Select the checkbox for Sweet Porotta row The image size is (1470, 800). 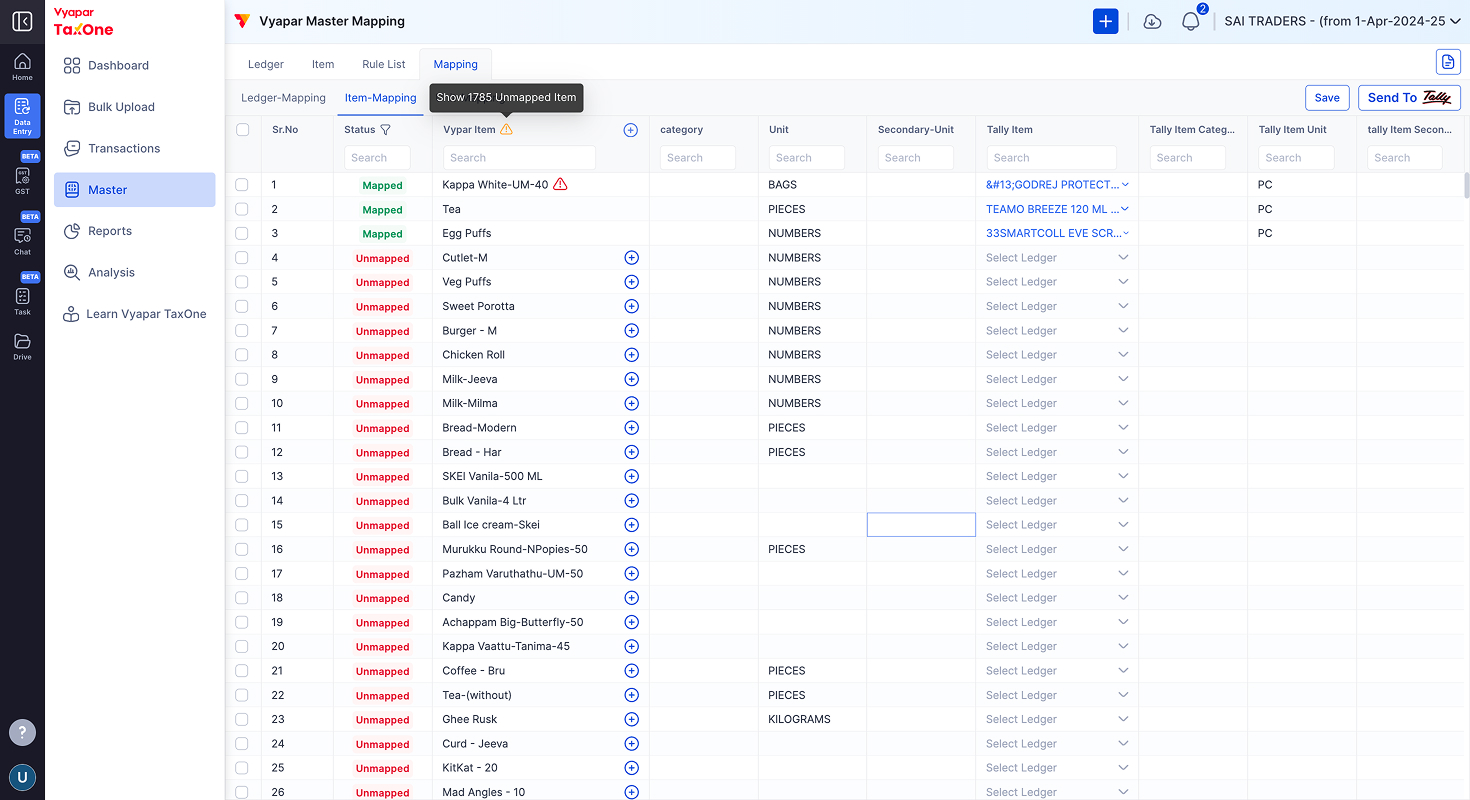coord(242,306)
